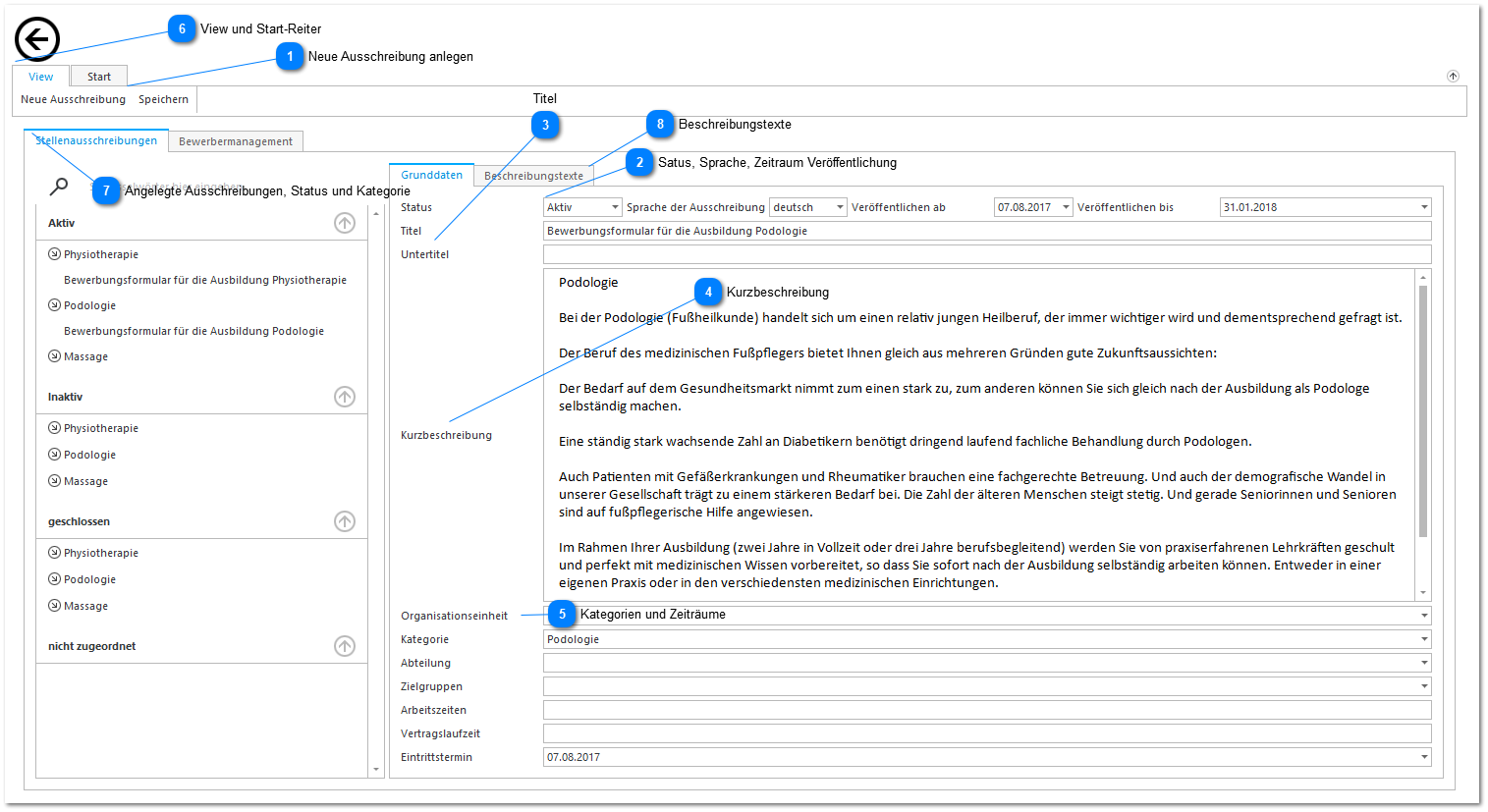Expand Massage node icon under Inaktiv
This screenshot has width=1488, height=812.
(x=54, y=481)
